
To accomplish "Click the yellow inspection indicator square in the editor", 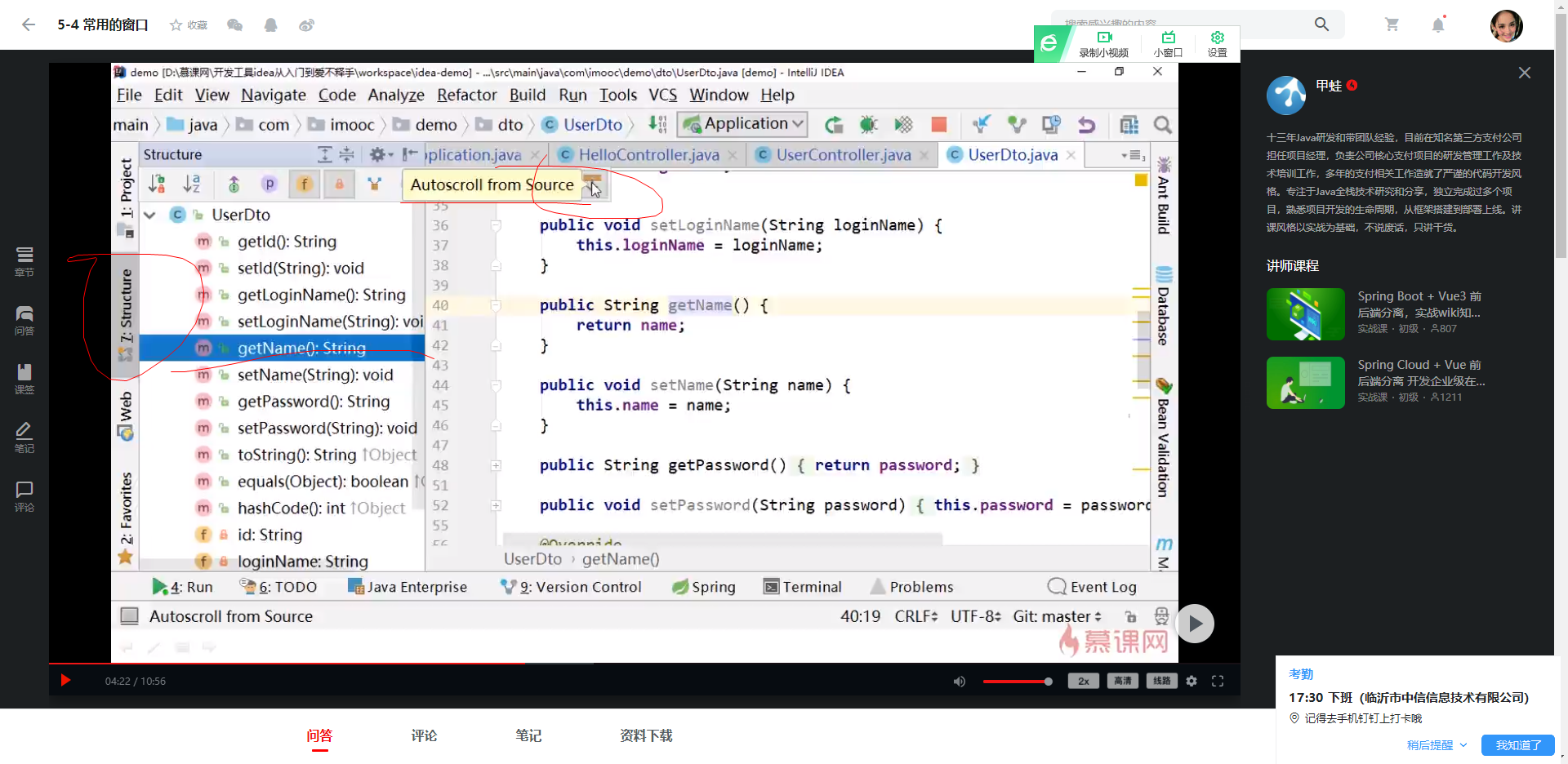I will (1141, 180).
